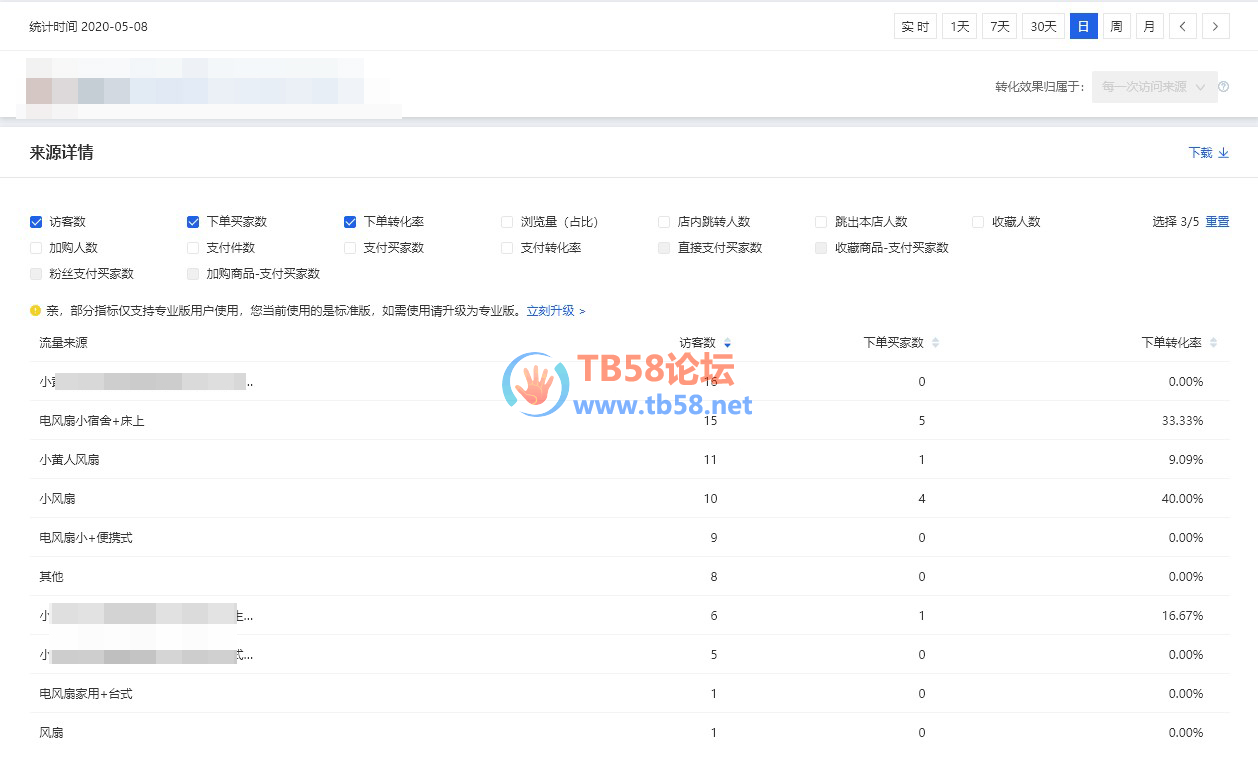Sort by 下单转化率 column arrows
The width and height of the screenshot is (1258, 770).
click(x=1213, y=343)
